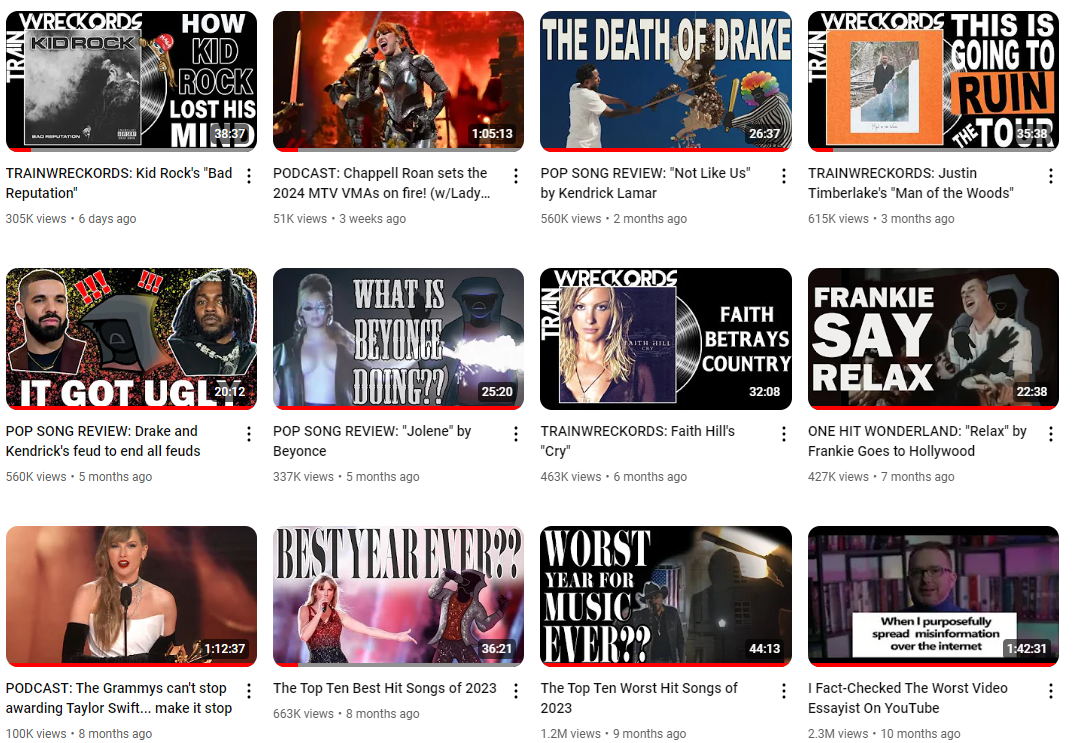
Task: Open options menu for Drake and Kendrick feud video
Action: [x=249, y=434]
